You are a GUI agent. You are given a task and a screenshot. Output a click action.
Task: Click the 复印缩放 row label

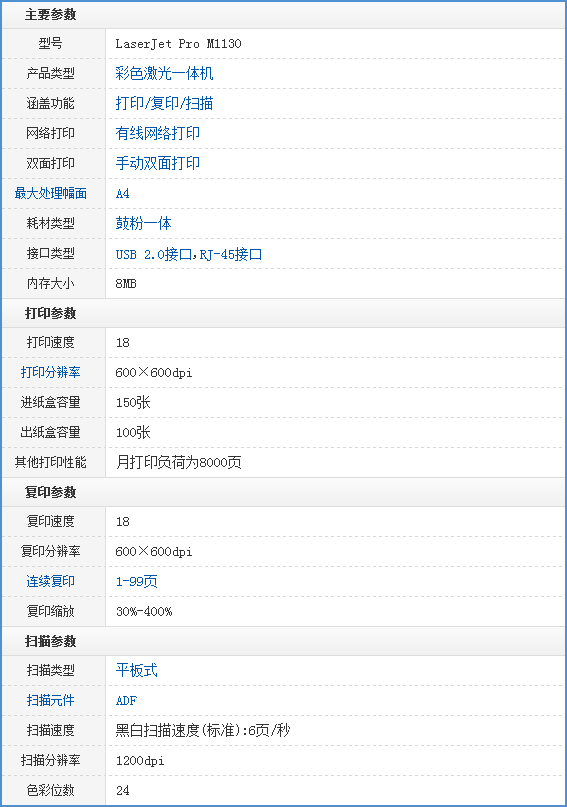coord(50,611)
